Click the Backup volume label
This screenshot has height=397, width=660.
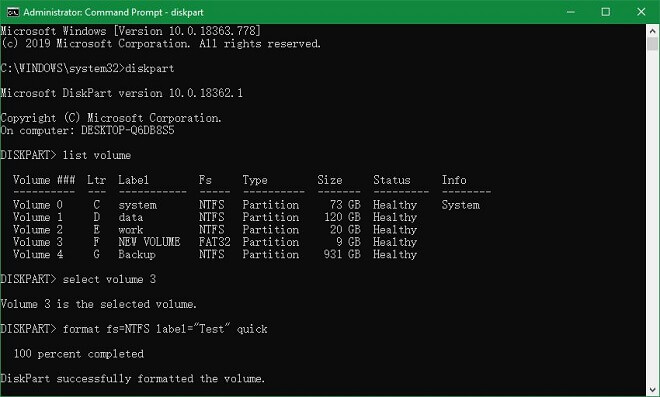[137, 255]
